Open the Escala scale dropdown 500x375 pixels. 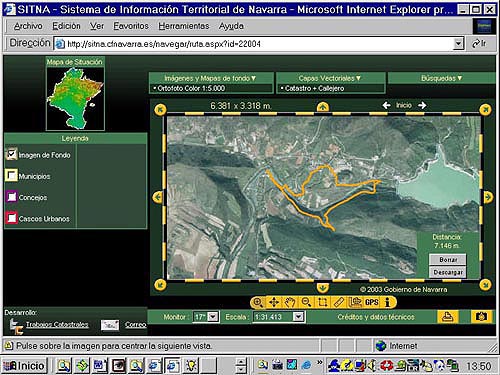point(298,317)
